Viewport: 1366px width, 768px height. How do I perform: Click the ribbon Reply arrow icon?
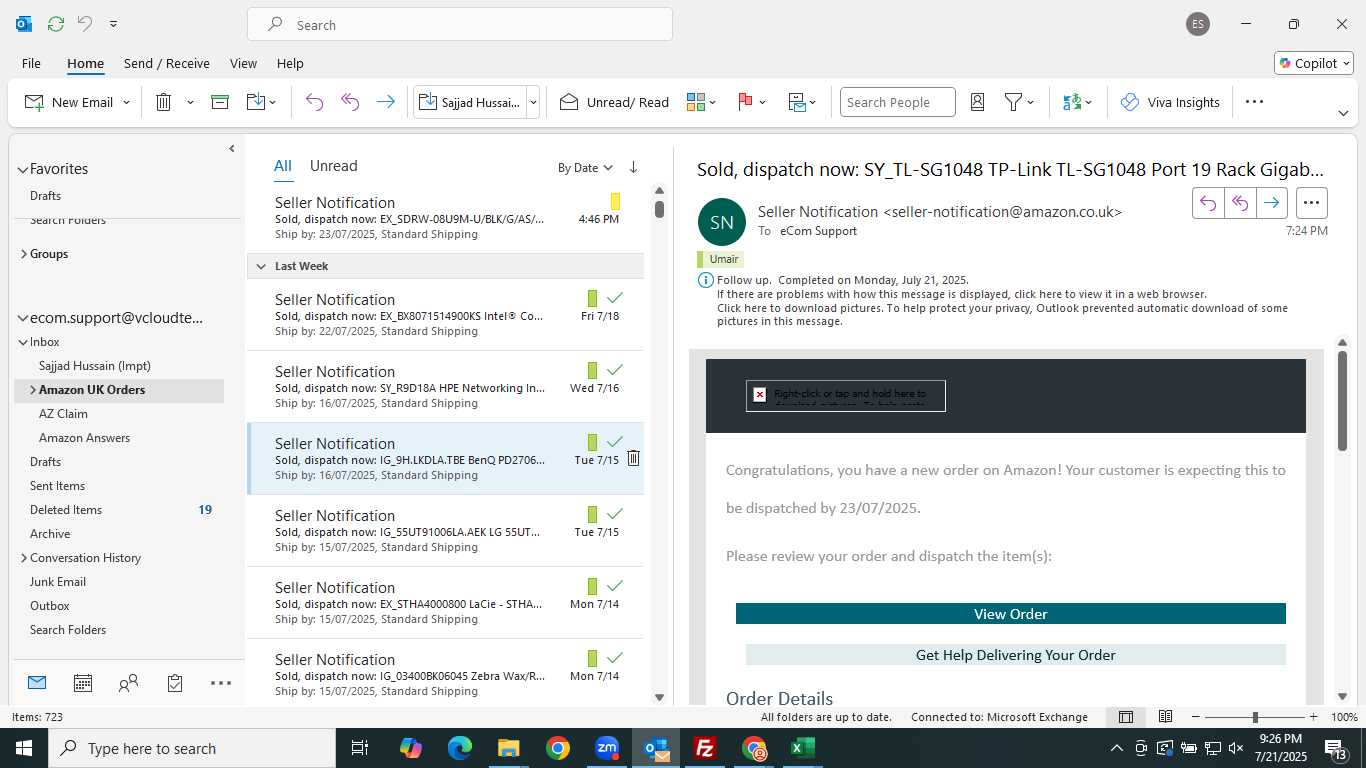point(314,102)
